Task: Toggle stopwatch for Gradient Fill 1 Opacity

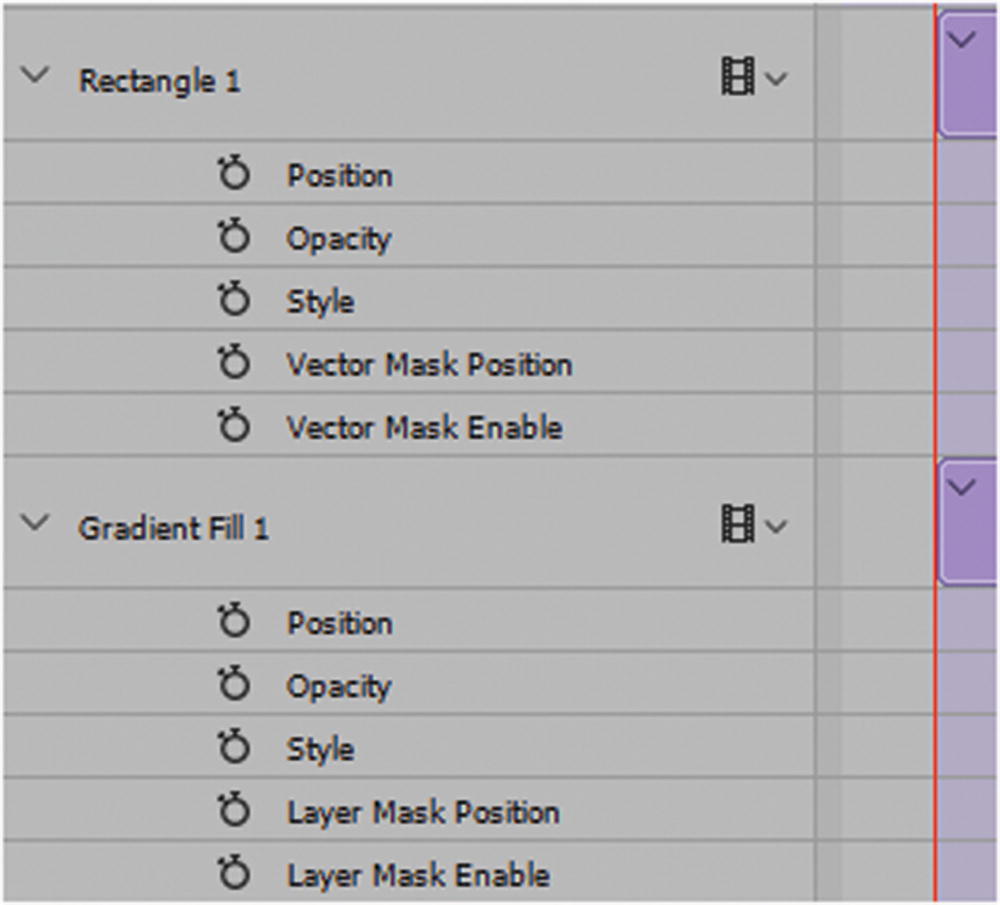Action: click(233, 686)
